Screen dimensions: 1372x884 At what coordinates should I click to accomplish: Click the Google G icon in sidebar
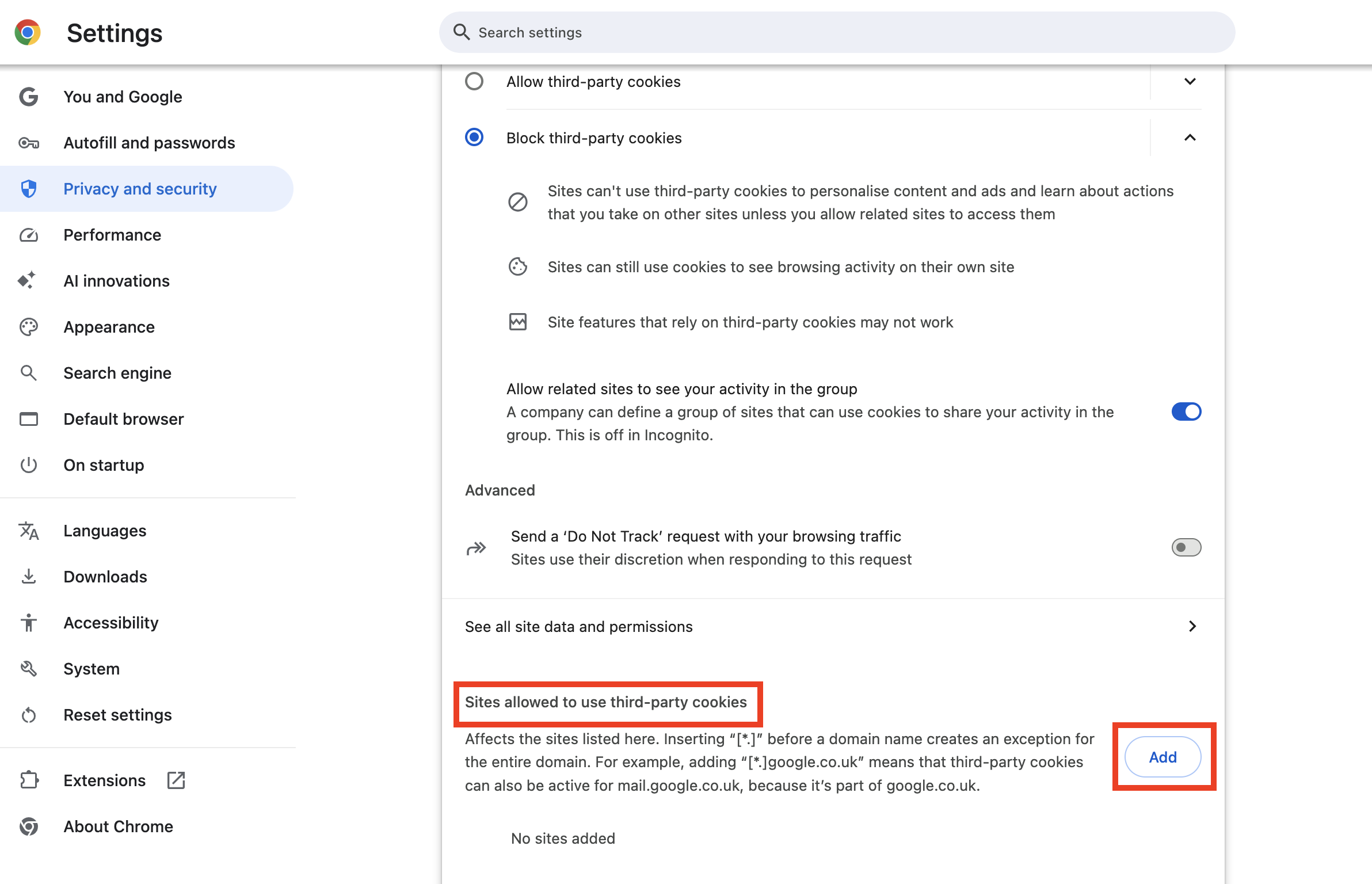point(28,97)
